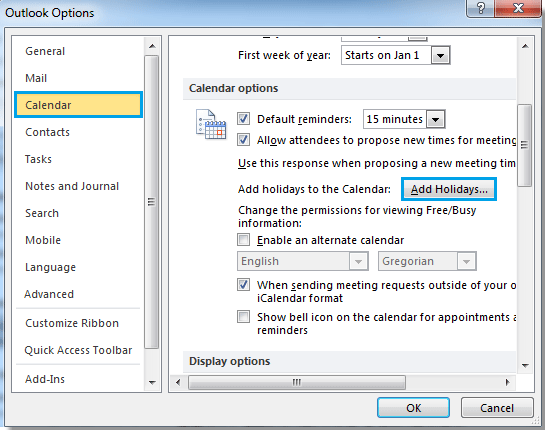Click the category list down arrow
The width and height of the screenshot is (545, 430).
pyautogui.click(x=152, y=382)
